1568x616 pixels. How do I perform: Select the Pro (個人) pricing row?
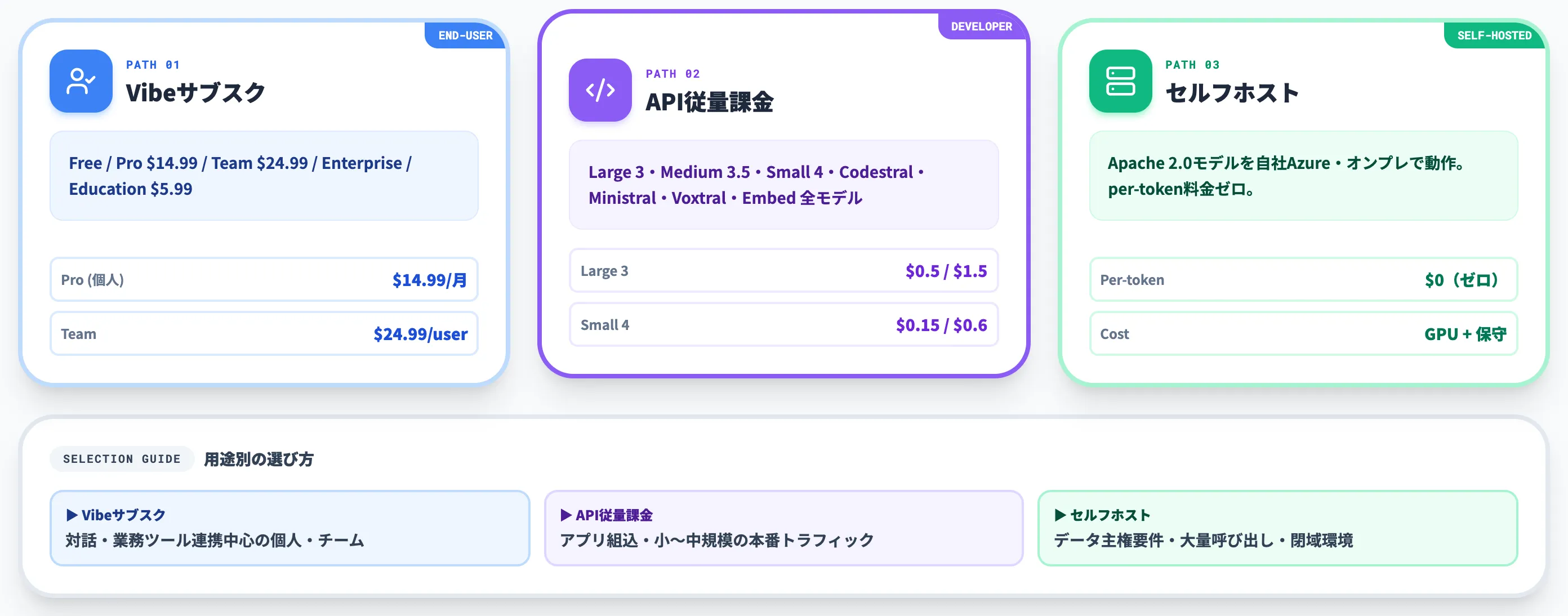[x=264, y=279]
